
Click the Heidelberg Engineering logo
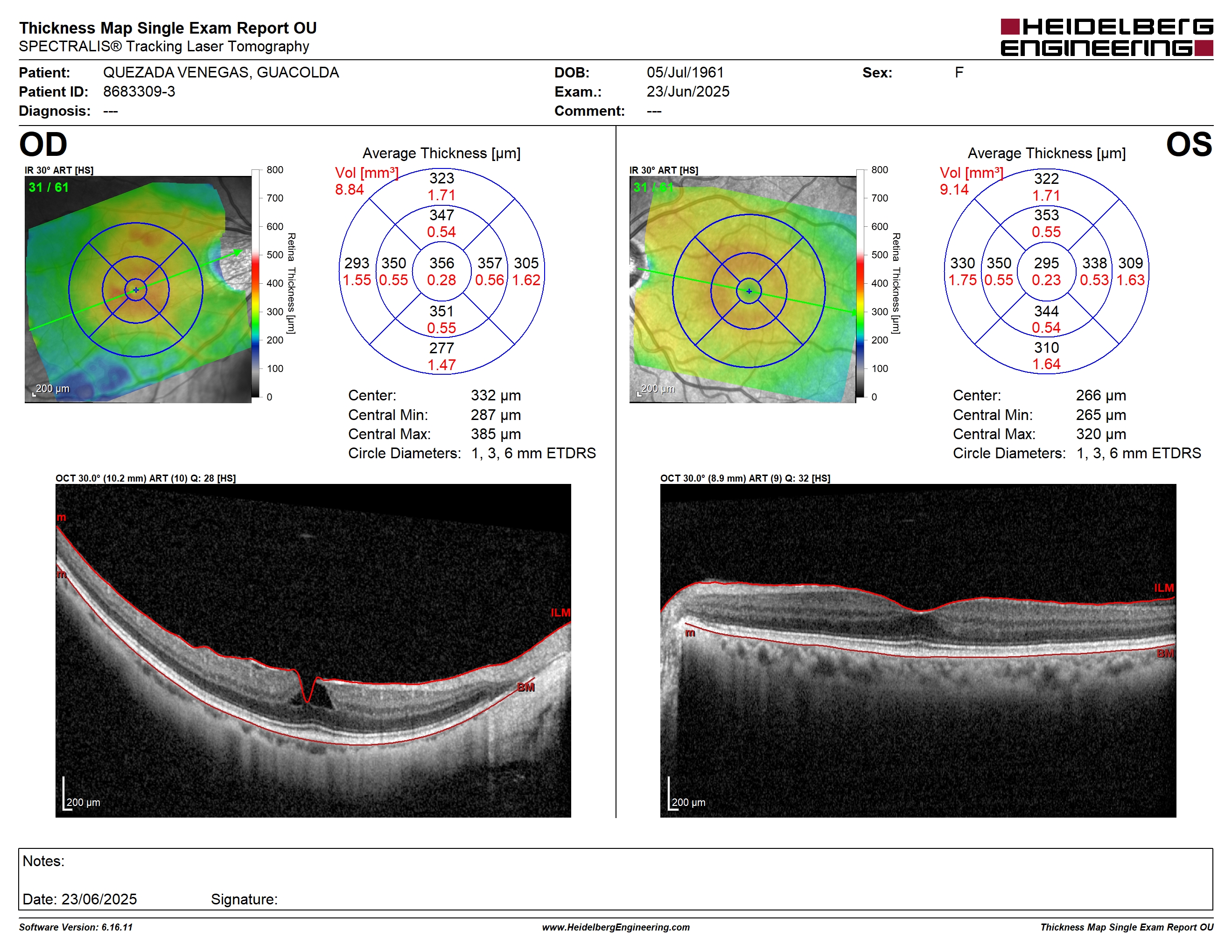coord(1106,37)
